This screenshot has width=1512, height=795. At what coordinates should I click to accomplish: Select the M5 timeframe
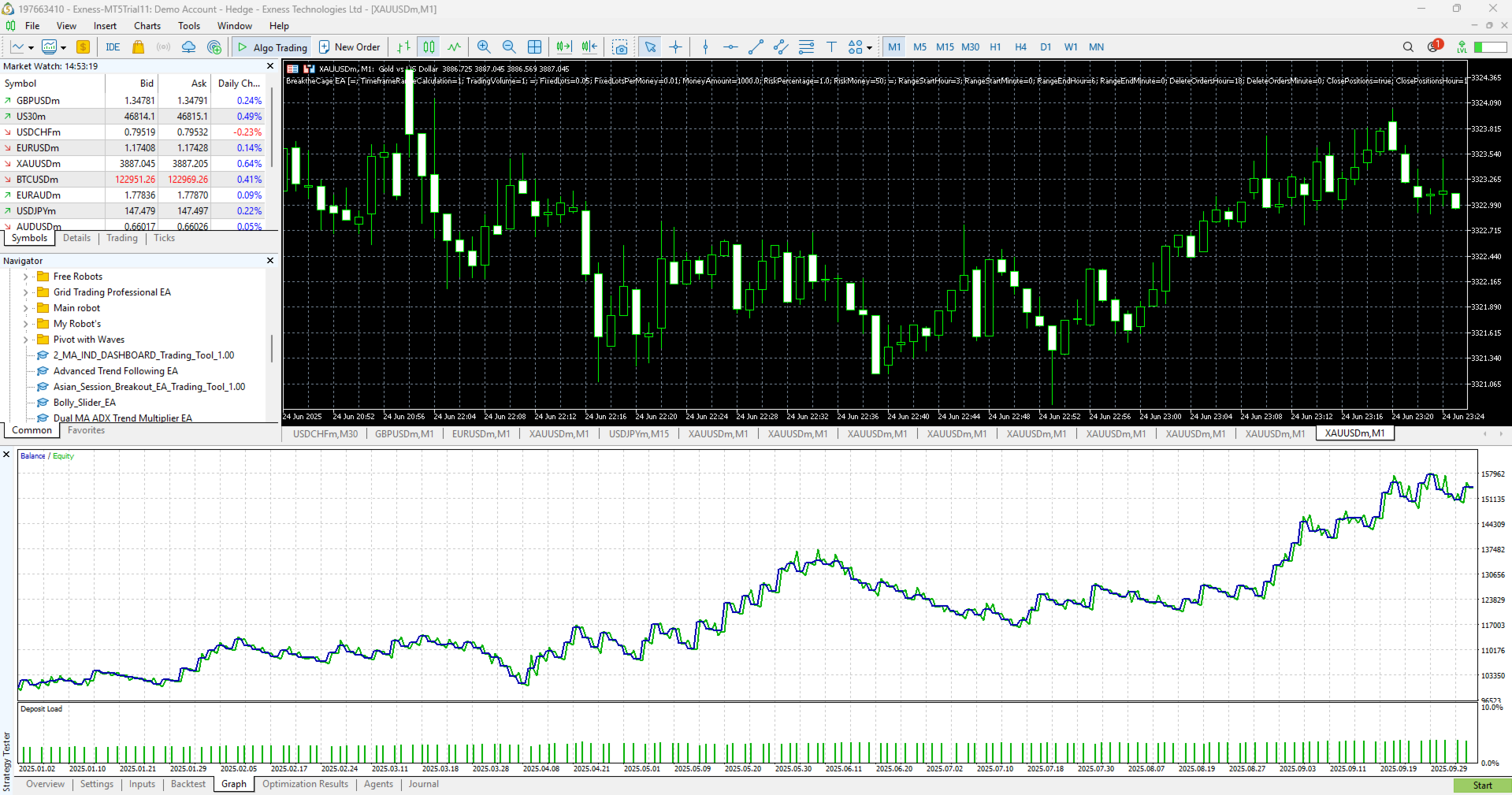(x=919, y=47)
